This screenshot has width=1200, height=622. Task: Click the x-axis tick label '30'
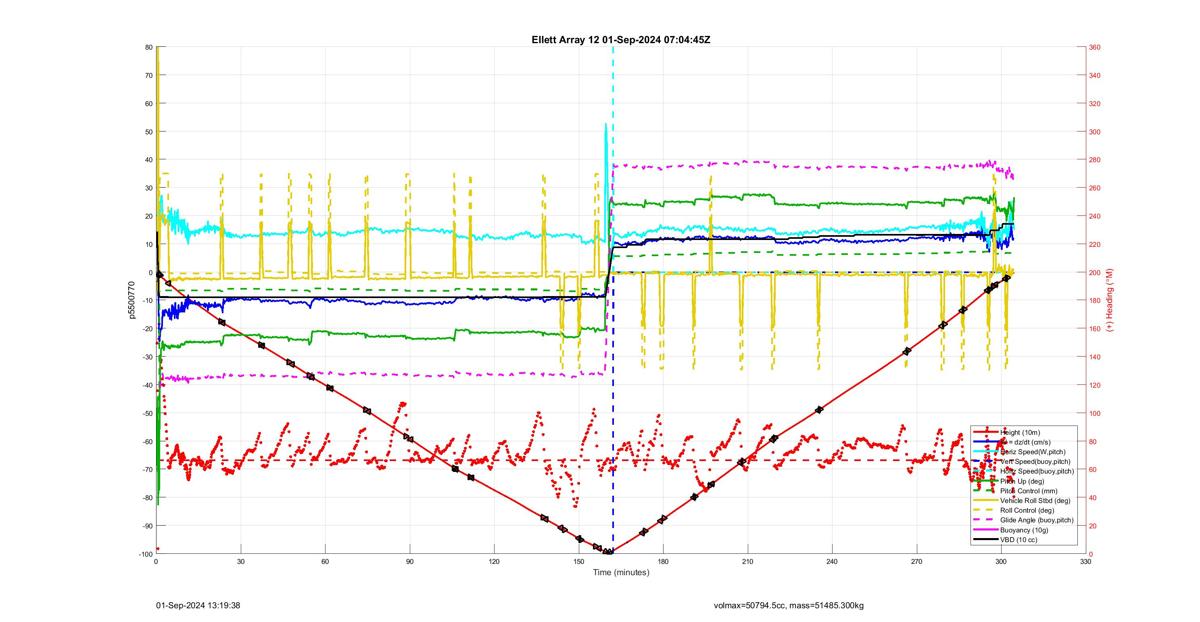click(x=241, y=563)
